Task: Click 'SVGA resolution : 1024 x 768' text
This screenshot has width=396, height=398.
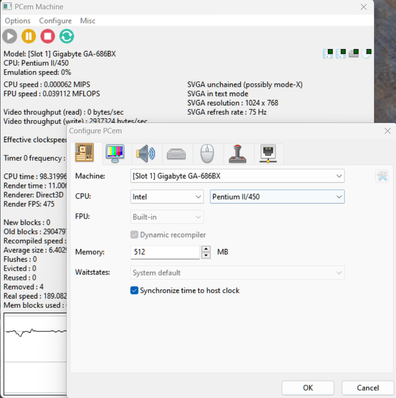Action: click(233, 103)
